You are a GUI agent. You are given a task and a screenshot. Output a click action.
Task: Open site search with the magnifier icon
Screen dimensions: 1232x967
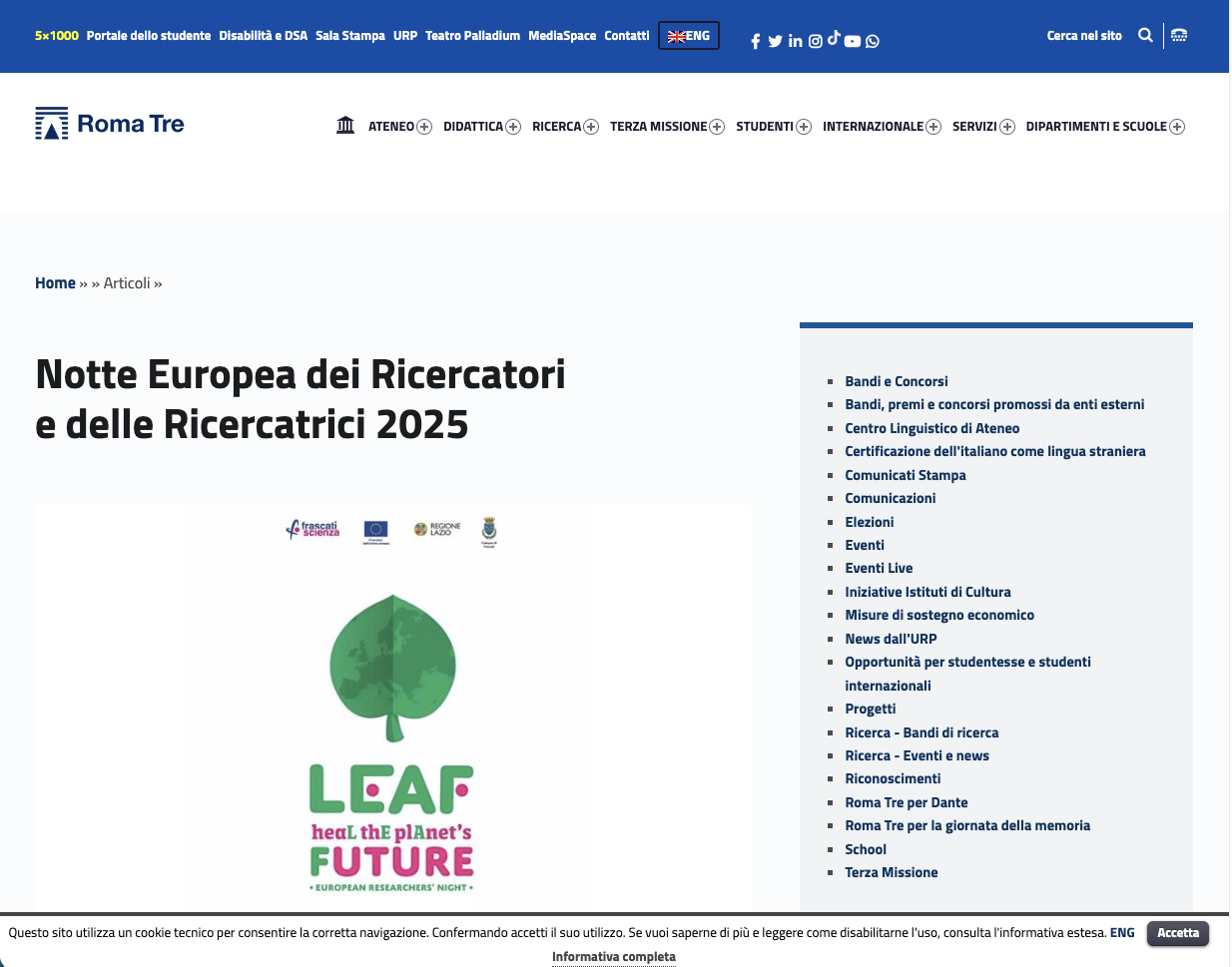[x=1145, y=34]
